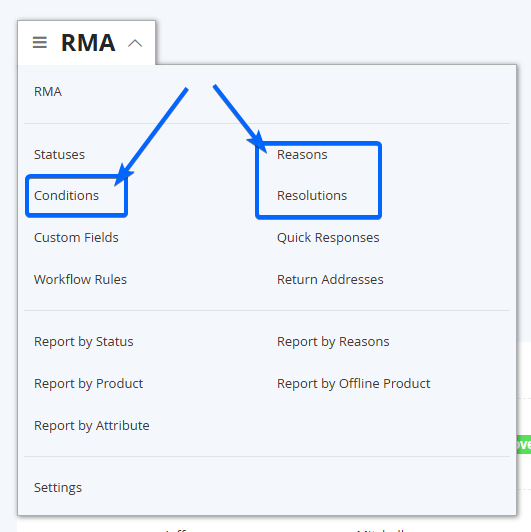Select the Conditions menu item
Image resolution: width=531 pixels, height=532 pixels.
(x=67, y=196)
